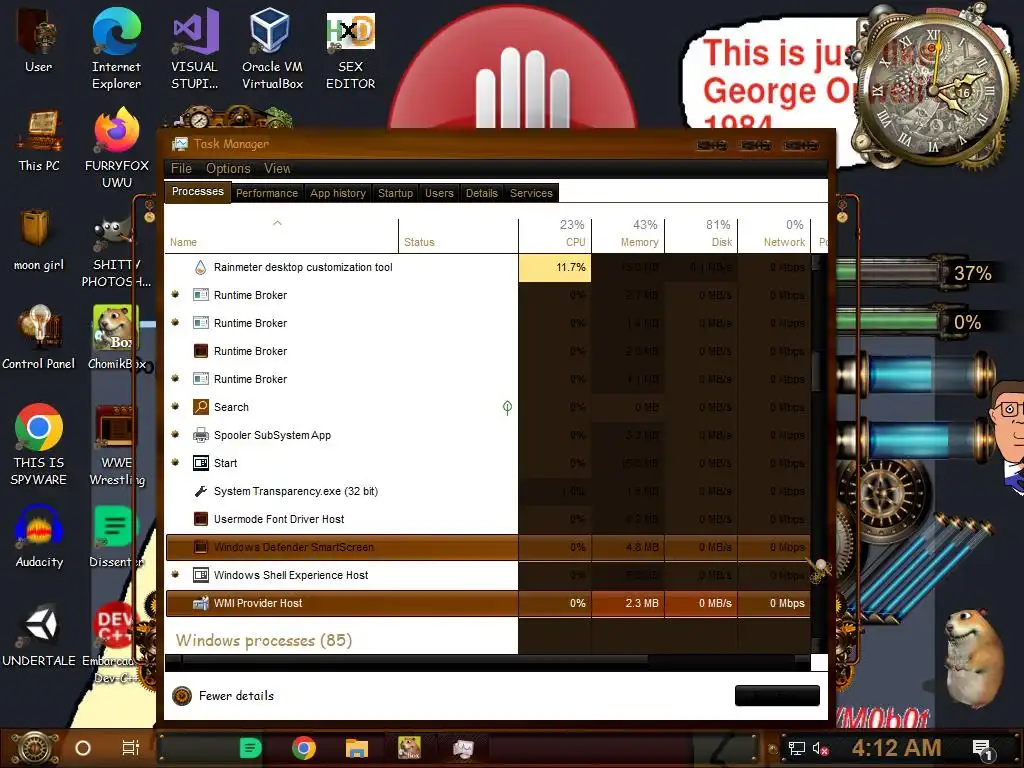Switch to the Performance tab
Image resolution: width=1024 pixels, height=768 pixels.
266,193
